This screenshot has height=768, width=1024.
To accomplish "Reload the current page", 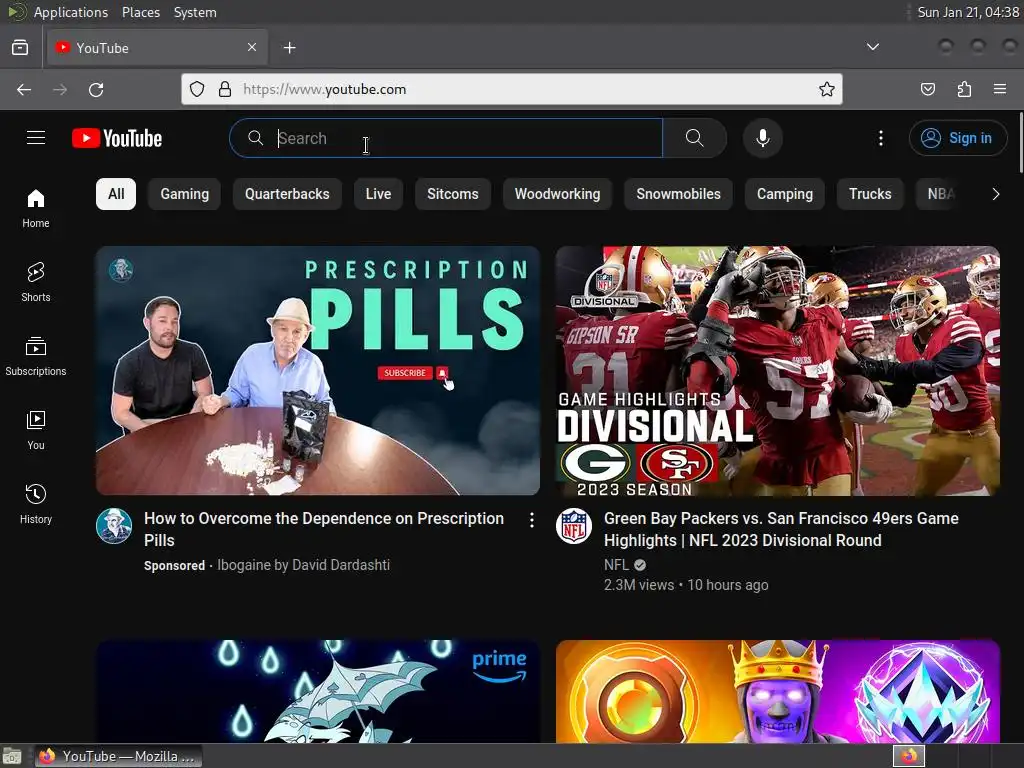I will [96, 89].
